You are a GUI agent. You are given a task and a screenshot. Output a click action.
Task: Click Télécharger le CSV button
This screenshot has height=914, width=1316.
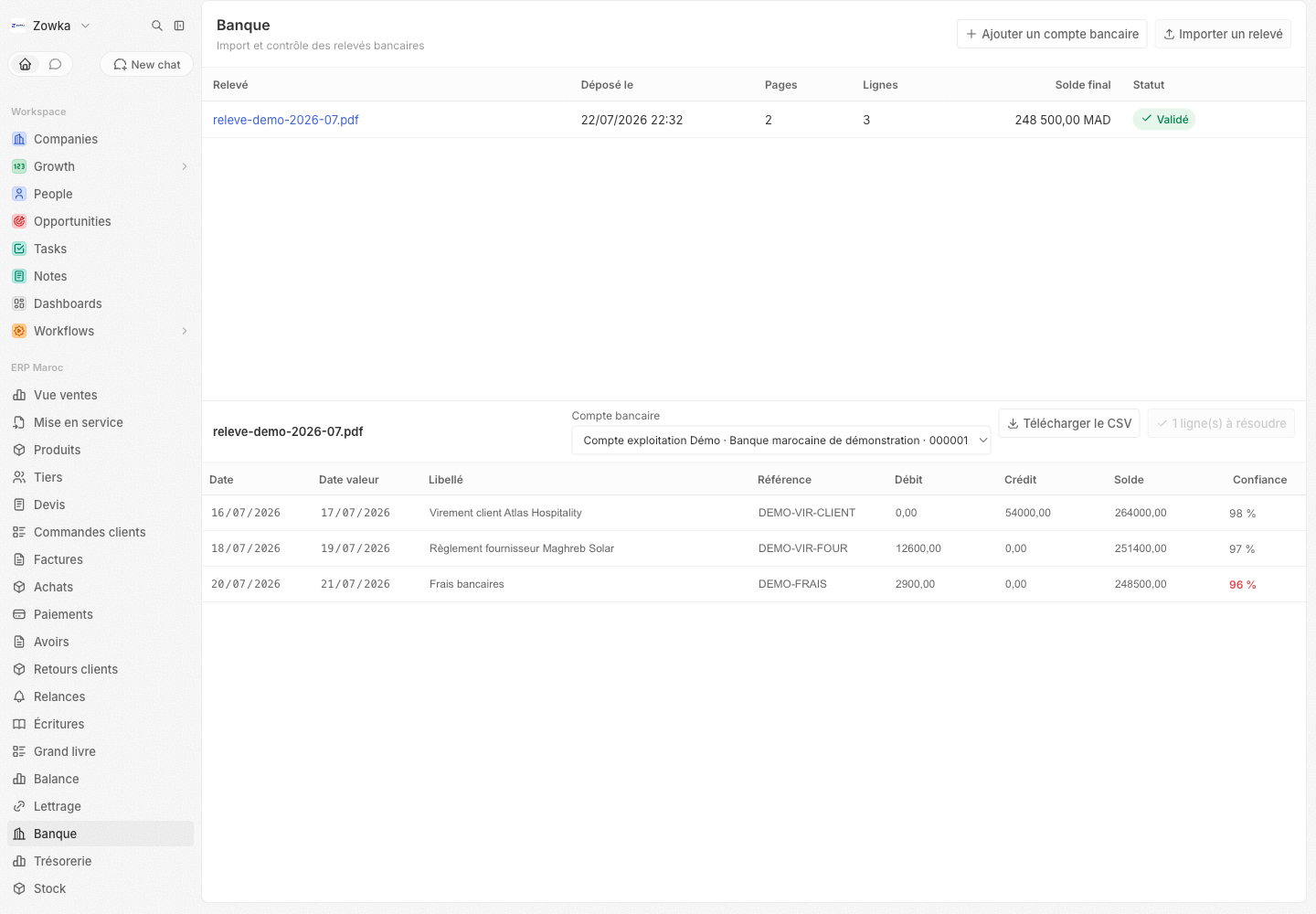click(x=1069, y=423)
